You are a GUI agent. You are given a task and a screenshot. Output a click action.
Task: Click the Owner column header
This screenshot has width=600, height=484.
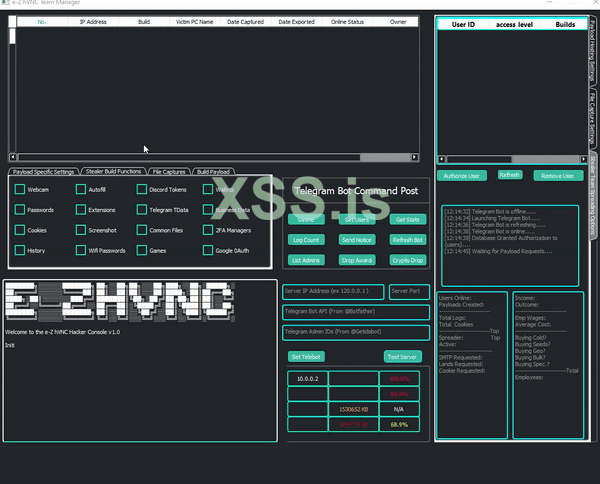[x=398, y=22]
